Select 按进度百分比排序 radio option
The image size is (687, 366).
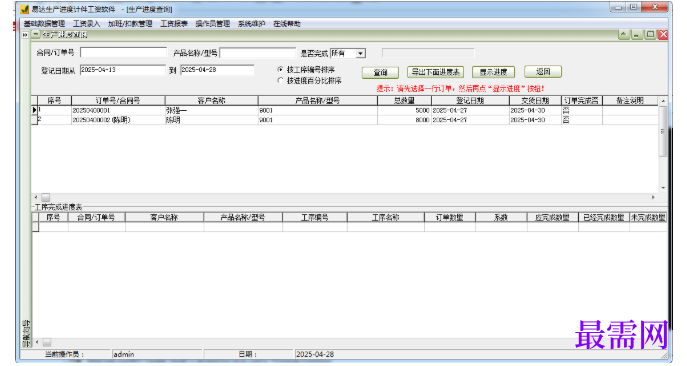tap(280, 80)
